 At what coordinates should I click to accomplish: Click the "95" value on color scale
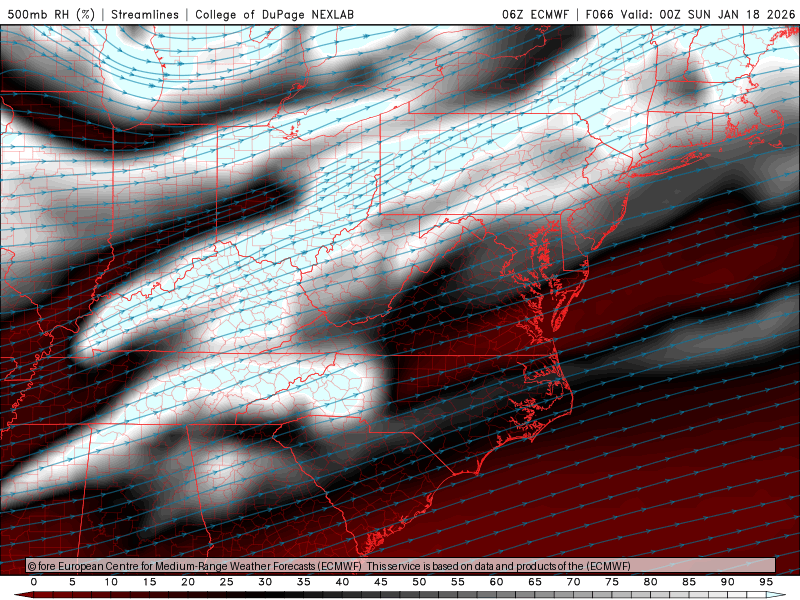tap(766, 582)
